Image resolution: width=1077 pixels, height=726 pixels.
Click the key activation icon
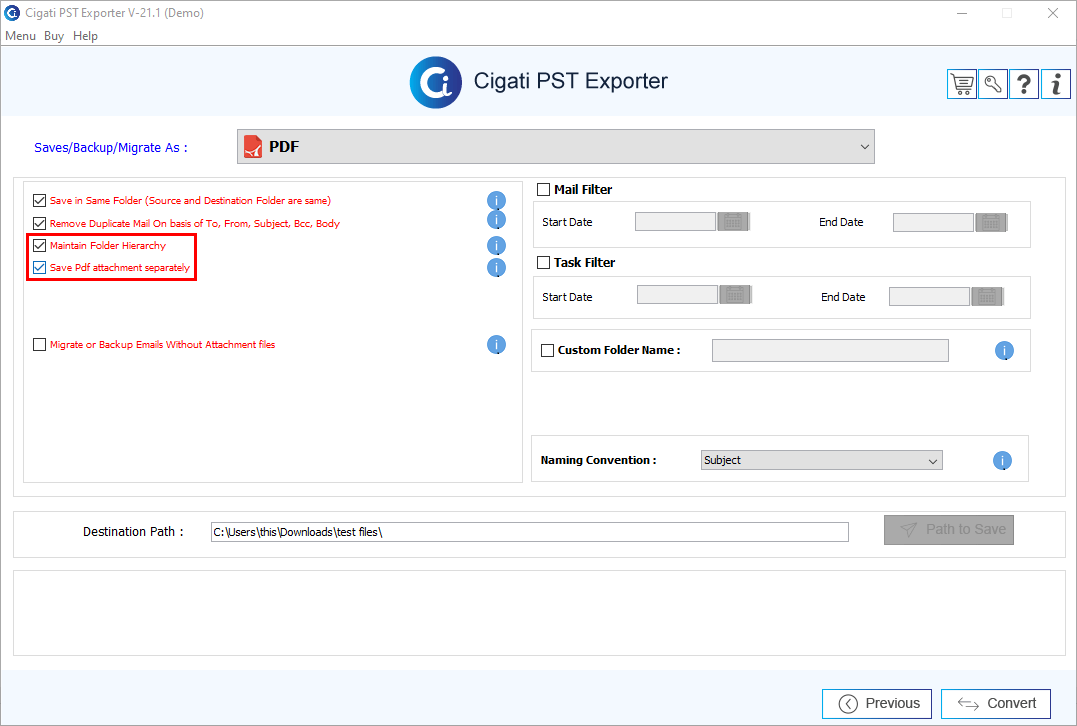(993, 84)
